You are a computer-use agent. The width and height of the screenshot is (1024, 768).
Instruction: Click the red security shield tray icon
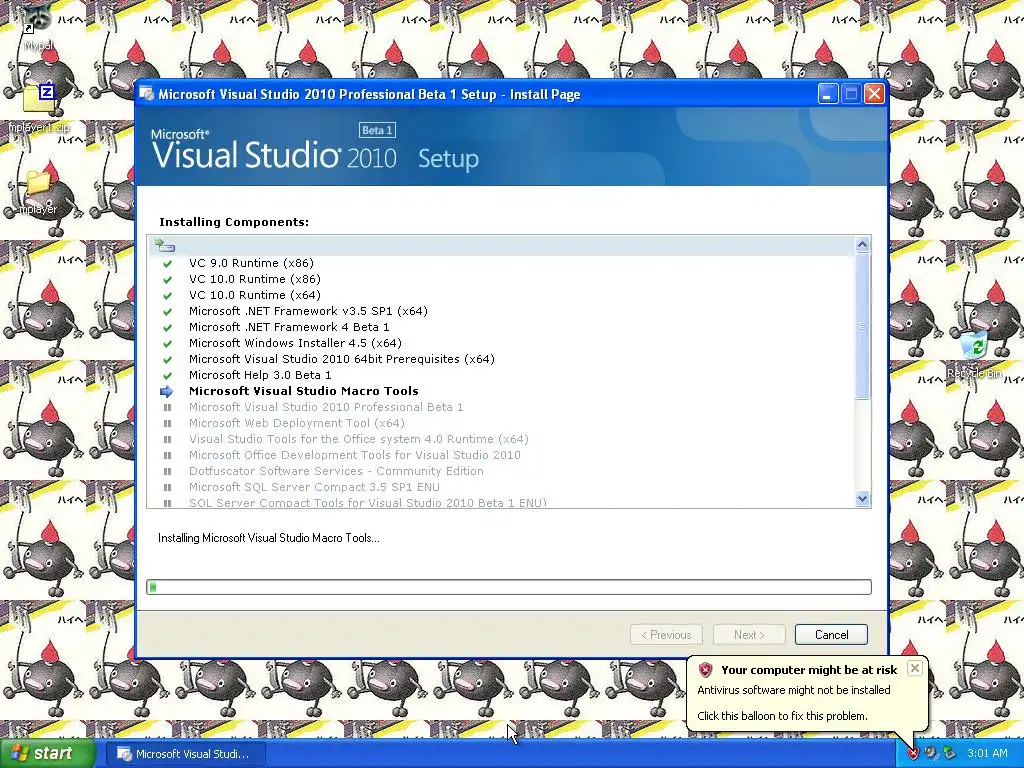tap(912, 754)
